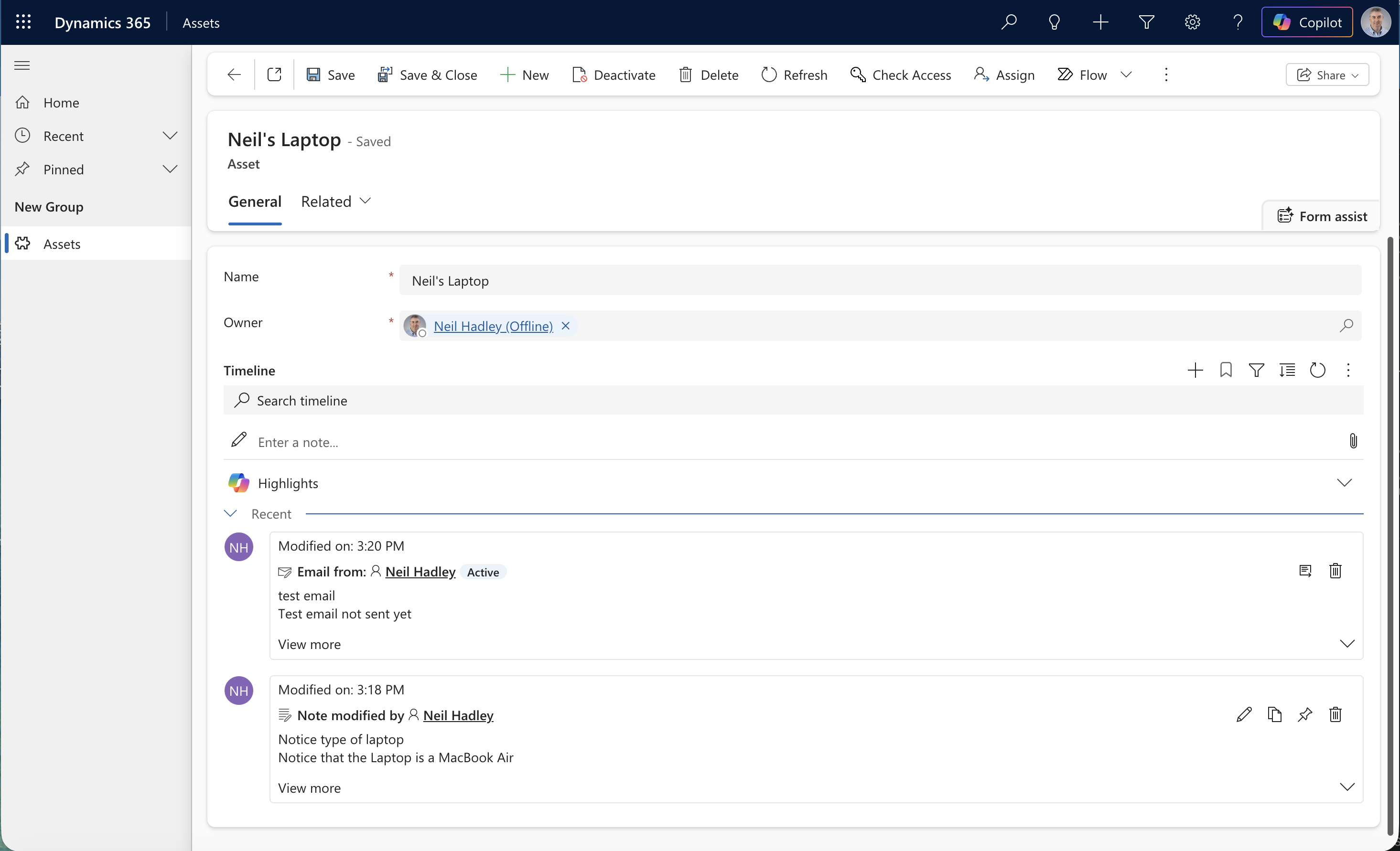The width and height of the screenshot is (1400, 851).
Task: Click the search magnifier in top bar
Action: coord(1009,22)
